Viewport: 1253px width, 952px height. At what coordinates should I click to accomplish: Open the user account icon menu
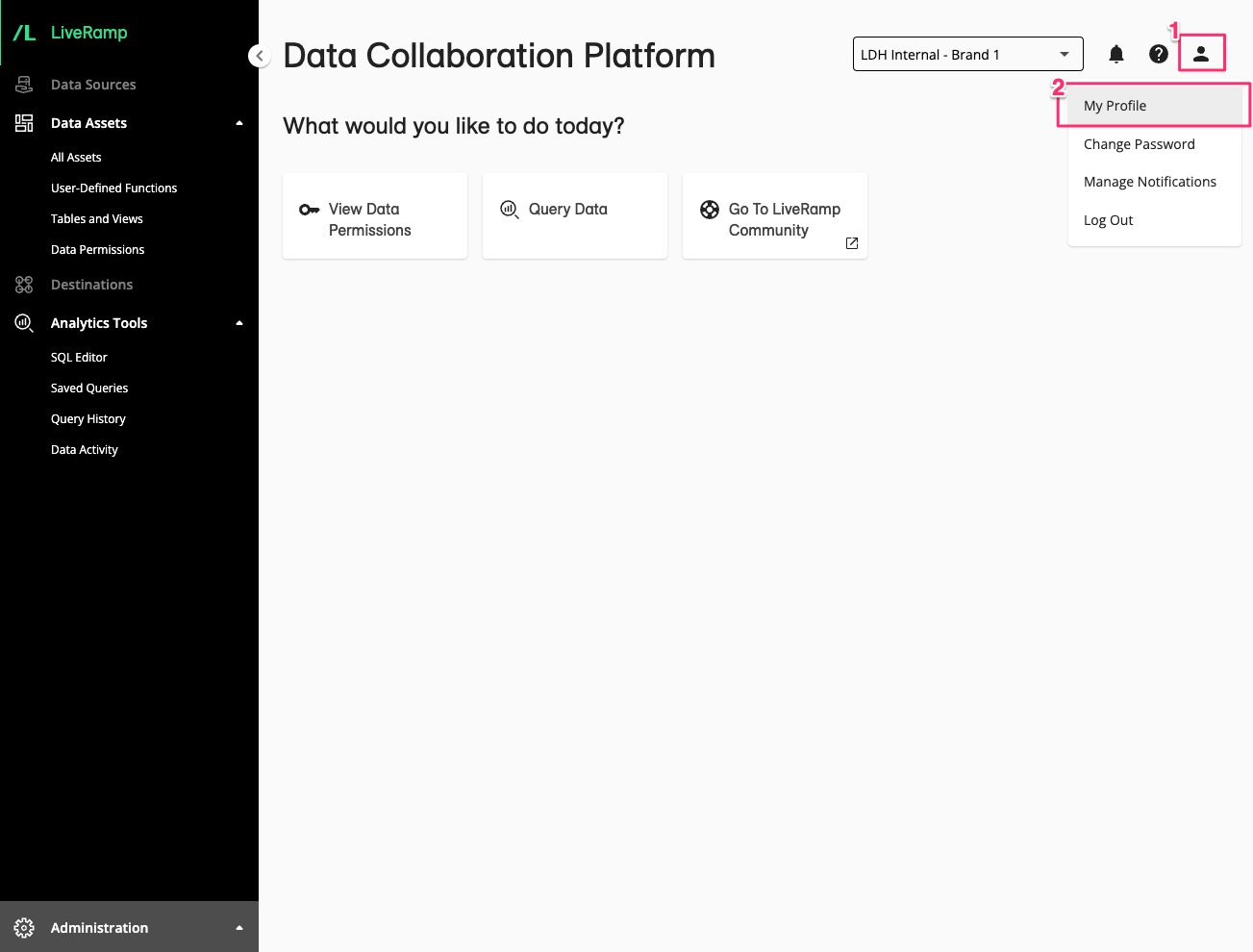pos(1201,54)
